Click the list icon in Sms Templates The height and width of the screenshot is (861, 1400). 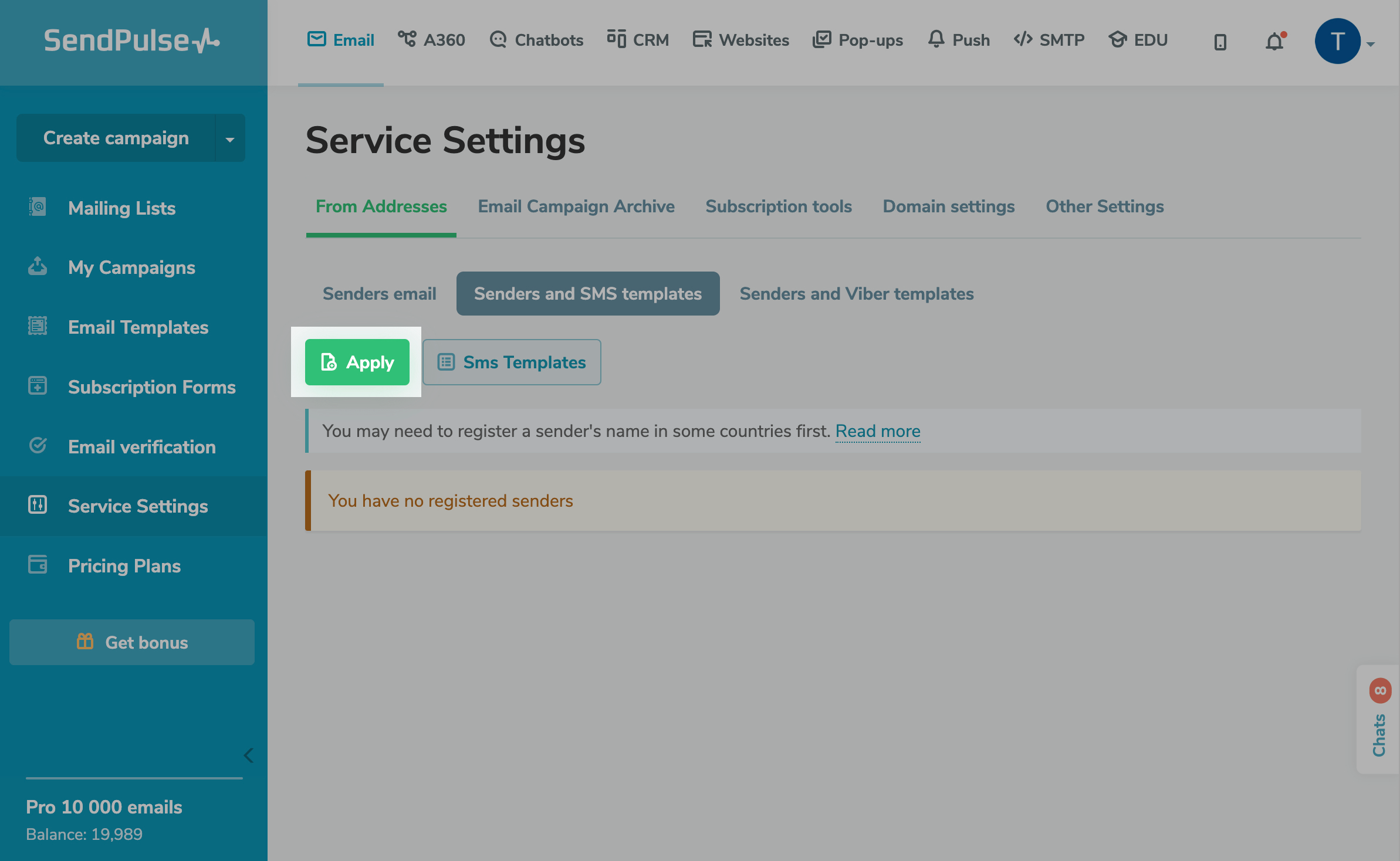pyautogui.click(x=446, y=362)
